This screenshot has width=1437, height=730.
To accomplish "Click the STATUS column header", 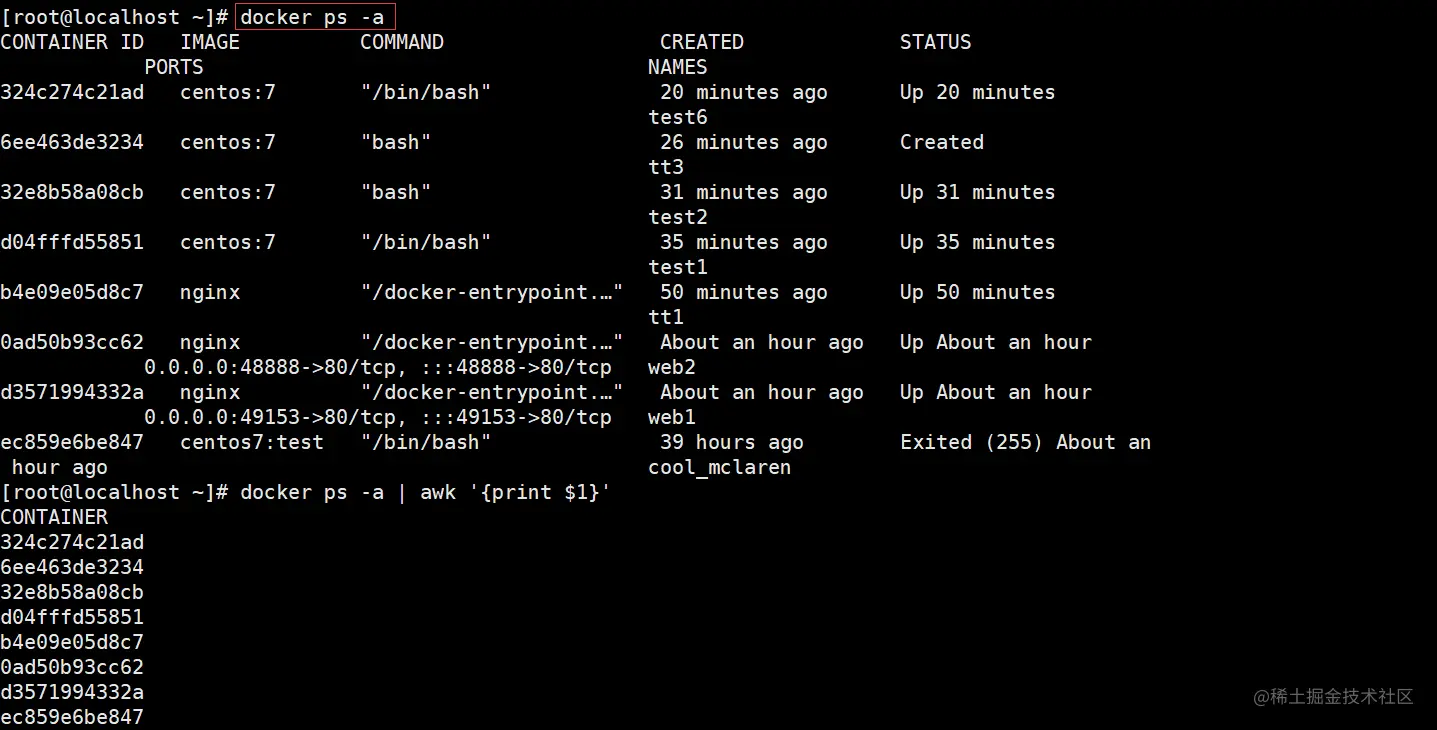I will coord(936,42).
